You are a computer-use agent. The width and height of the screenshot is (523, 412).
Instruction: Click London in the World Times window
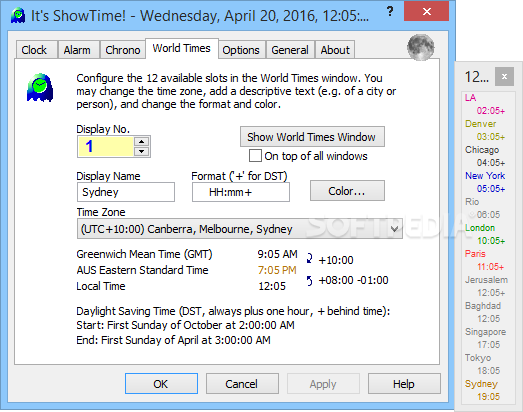[x=480, y=228]
